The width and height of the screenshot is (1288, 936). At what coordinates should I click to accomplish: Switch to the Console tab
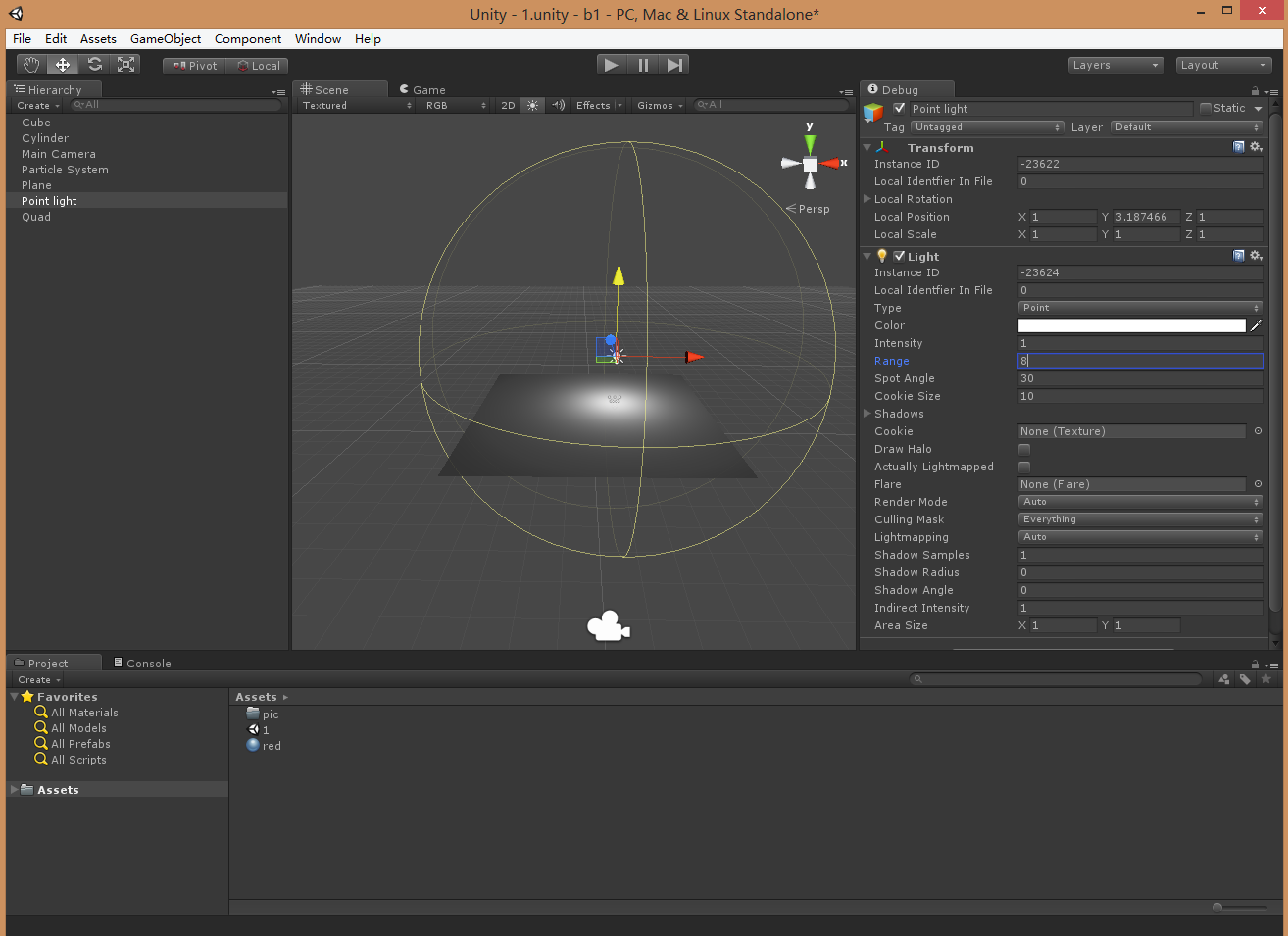142,664
